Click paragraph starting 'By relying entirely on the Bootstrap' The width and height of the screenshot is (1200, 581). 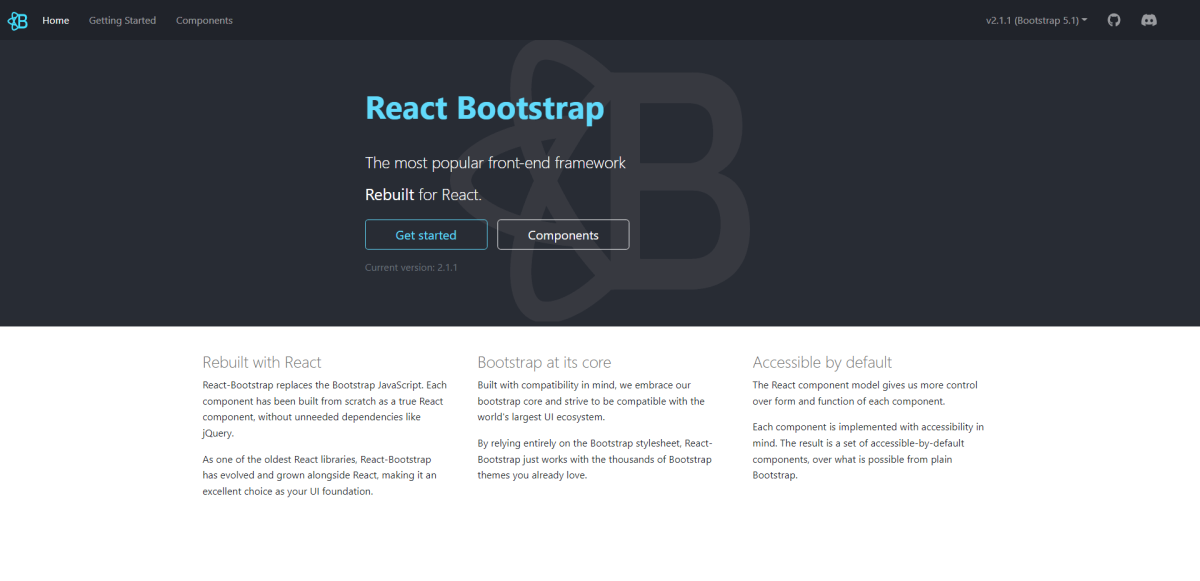point(595,459)
